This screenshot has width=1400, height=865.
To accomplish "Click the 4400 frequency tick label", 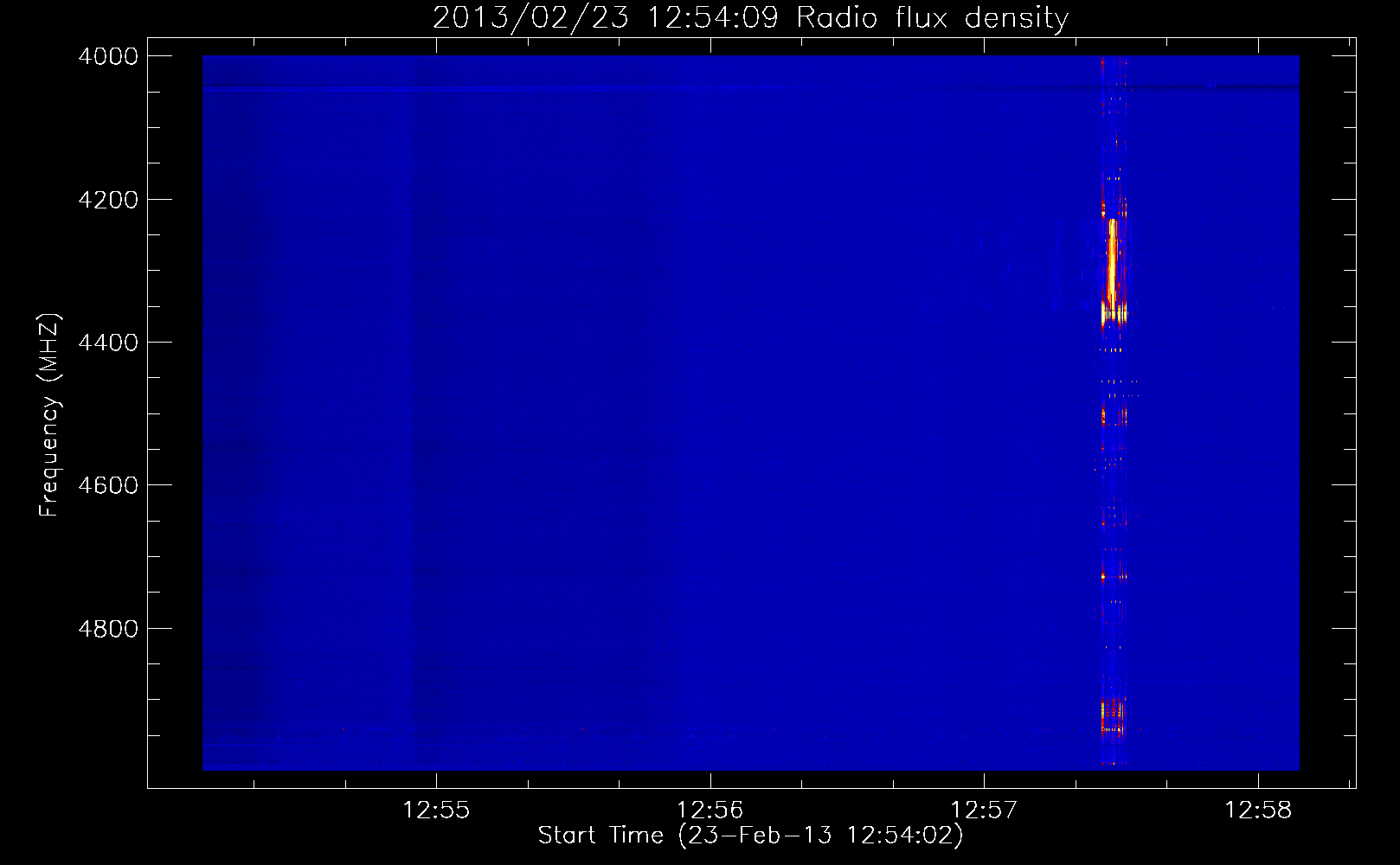I will 108,343.
